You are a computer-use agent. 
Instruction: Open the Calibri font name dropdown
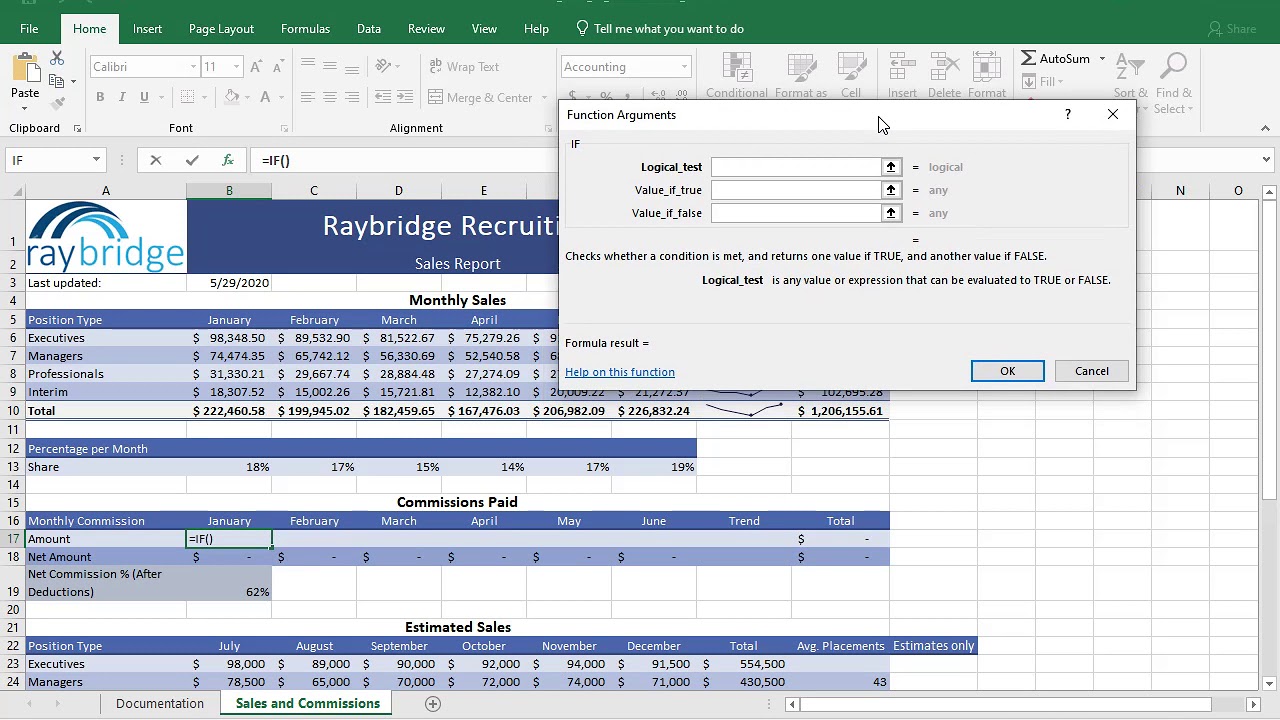[x=193, y=67]
